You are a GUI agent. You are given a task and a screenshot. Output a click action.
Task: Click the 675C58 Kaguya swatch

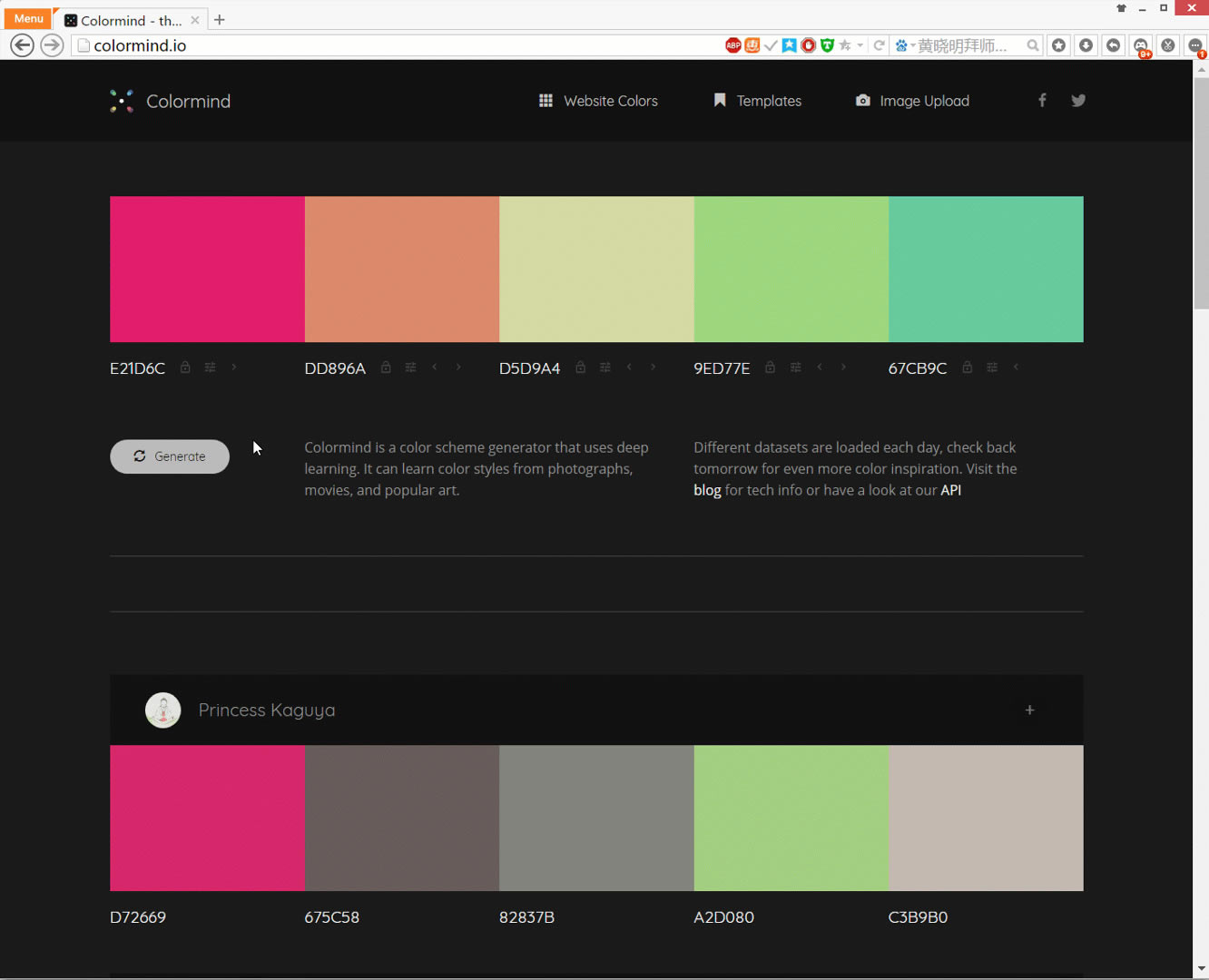(x=402, y=818)
